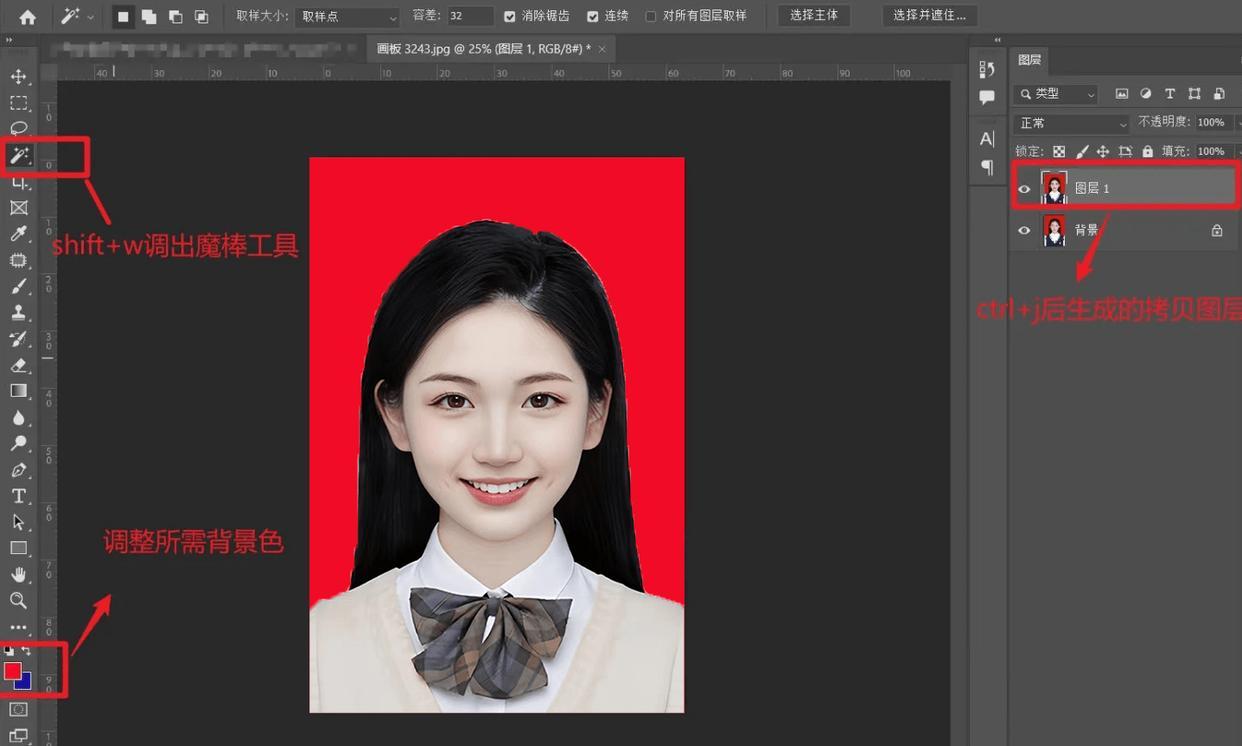Screen dimensions: 1242x746
Task: Select the Brush tool
Action: point(18,286)
